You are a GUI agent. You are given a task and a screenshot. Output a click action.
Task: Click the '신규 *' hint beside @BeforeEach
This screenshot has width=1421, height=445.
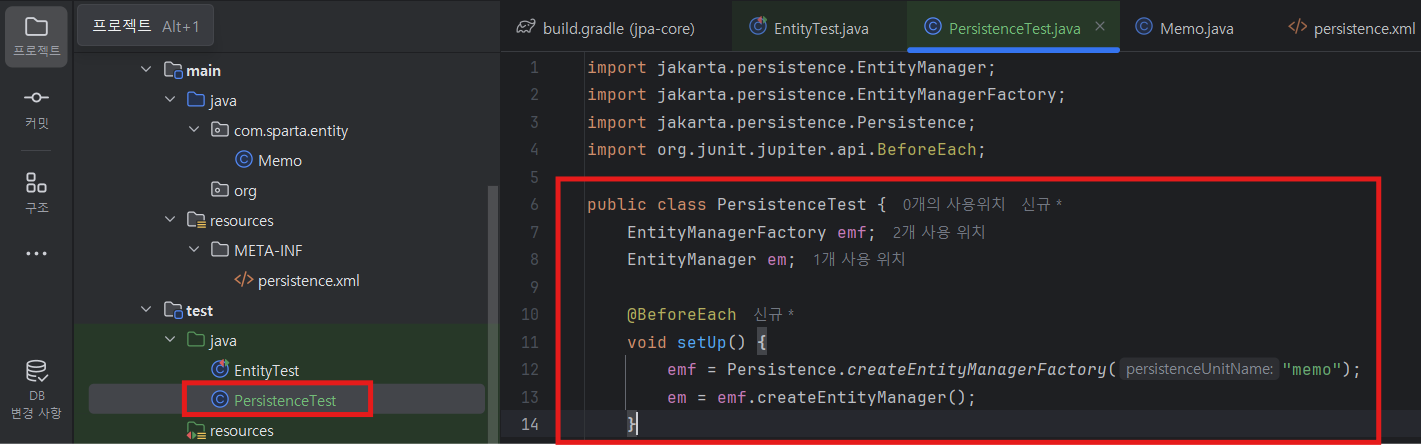774,314
